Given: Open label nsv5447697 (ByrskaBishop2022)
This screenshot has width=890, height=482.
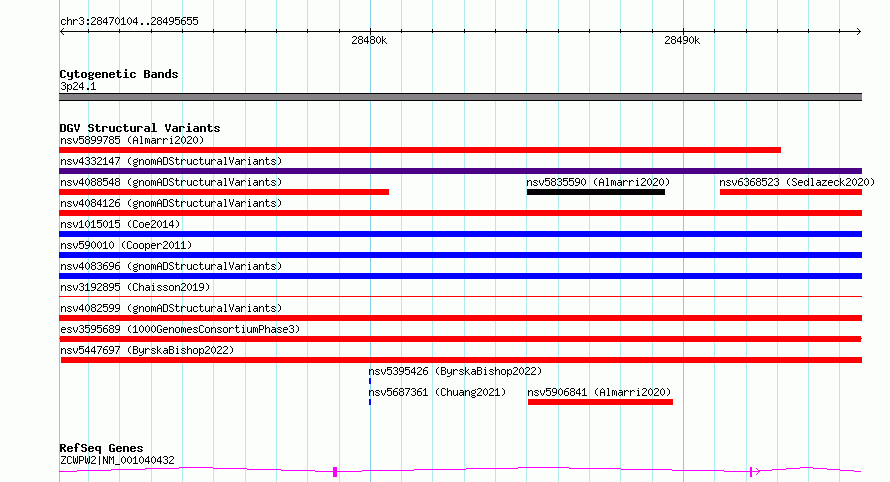Looking at the screenshot, I should (147, 350).
